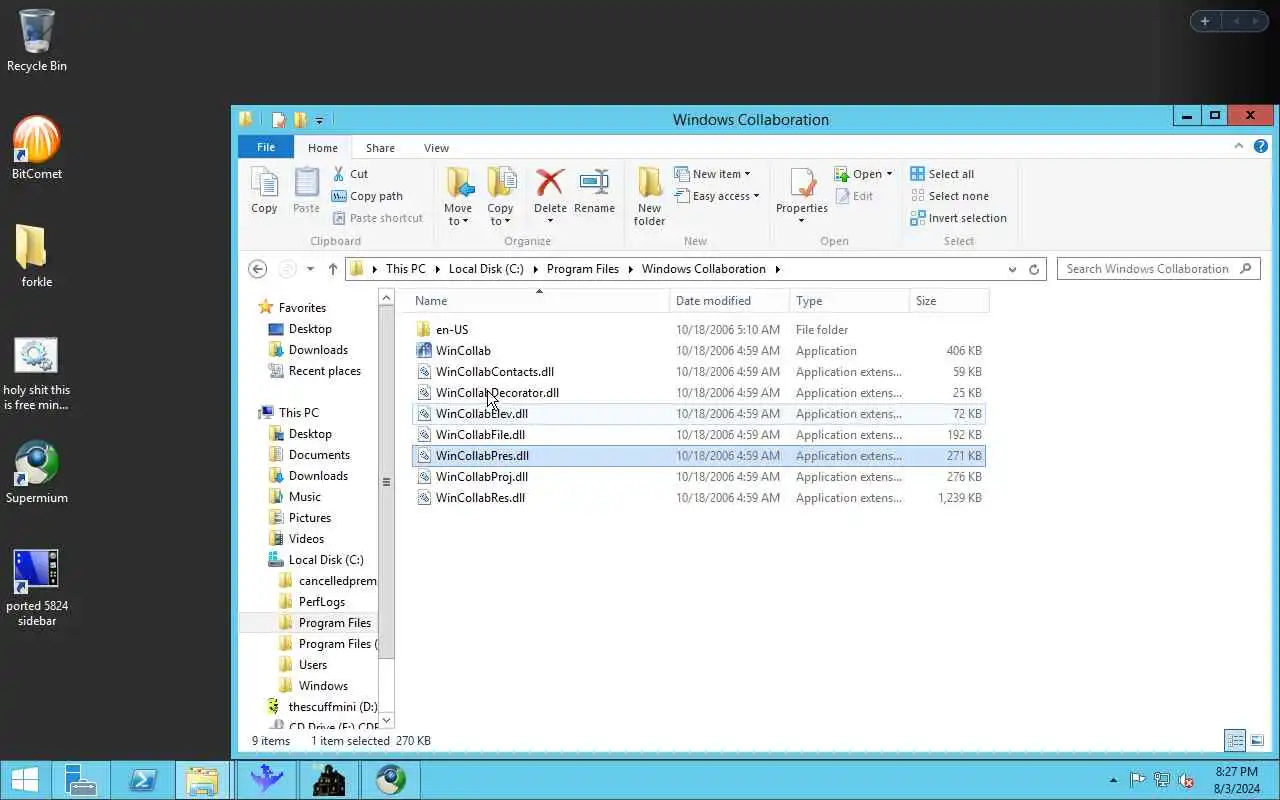Select WinCollabProj.dll file

(x=699, y=477)
